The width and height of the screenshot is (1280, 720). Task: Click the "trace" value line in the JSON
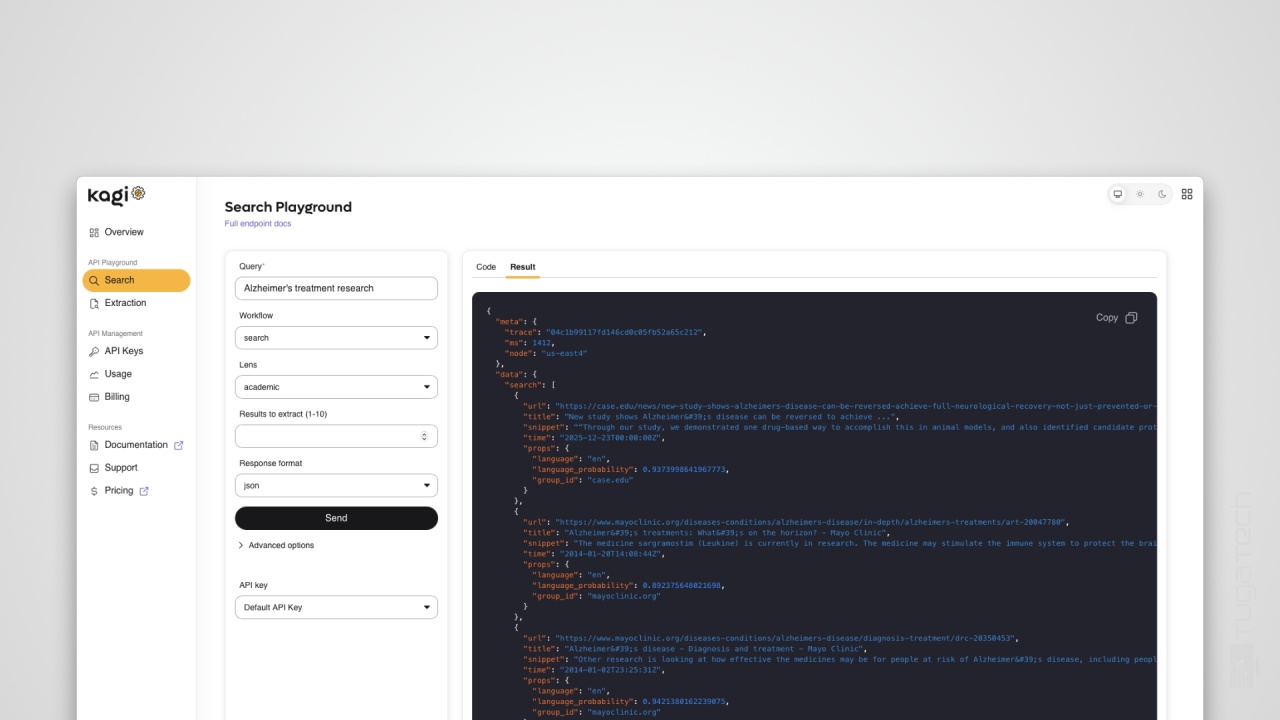(605, 332)
